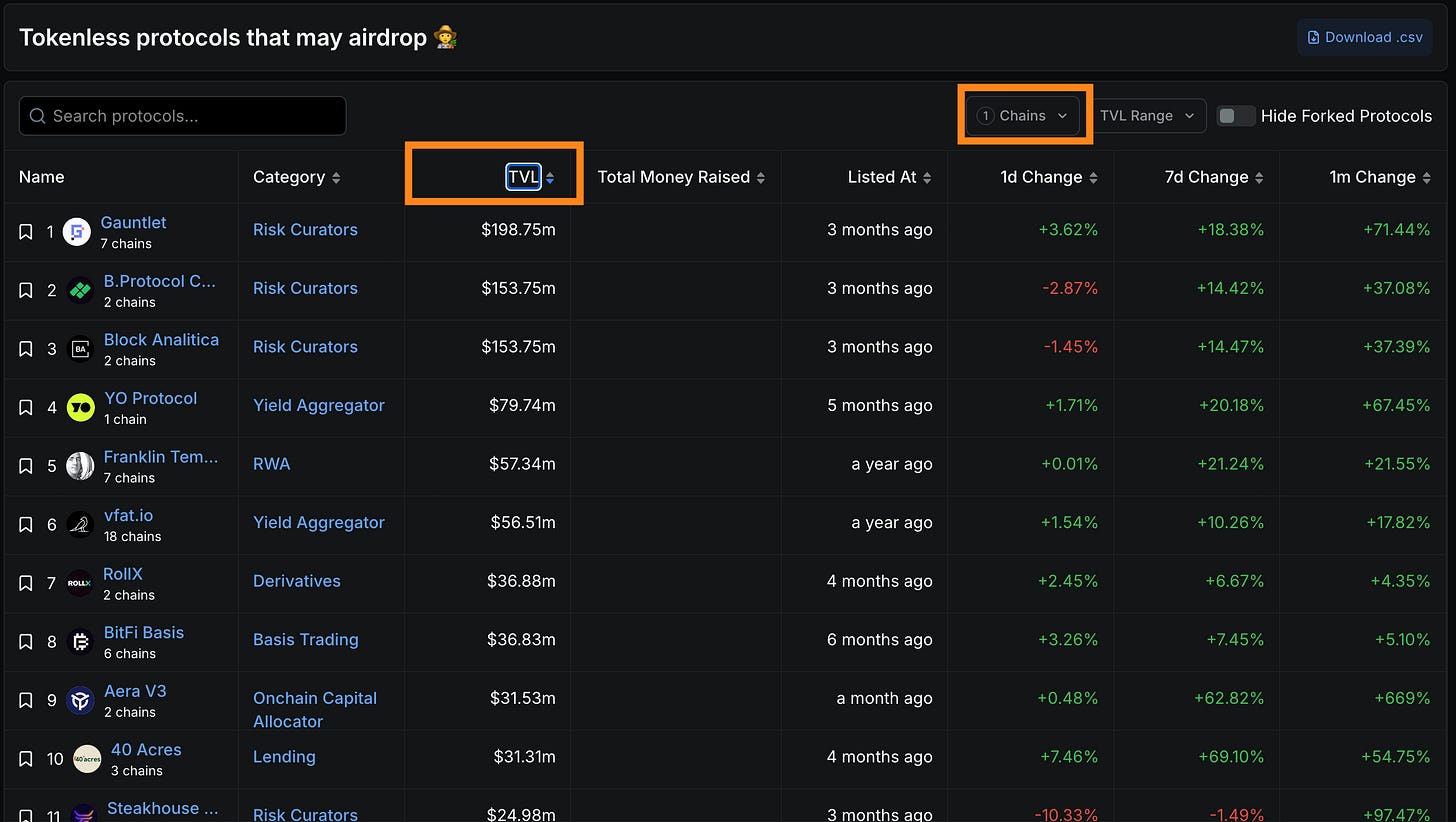
Task: Click Gauntlet's $198.75m TVL value
Action: [x=518, y=230]
